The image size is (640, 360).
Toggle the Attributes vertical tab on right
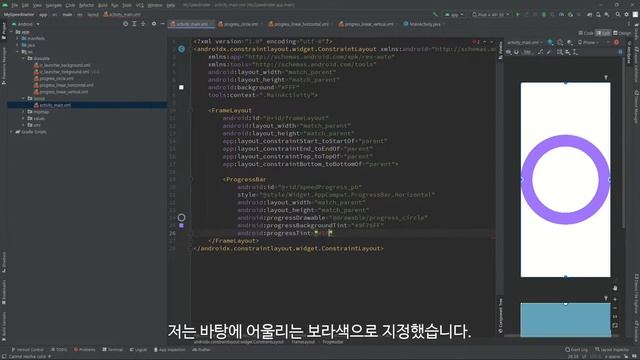click(629, 53)
